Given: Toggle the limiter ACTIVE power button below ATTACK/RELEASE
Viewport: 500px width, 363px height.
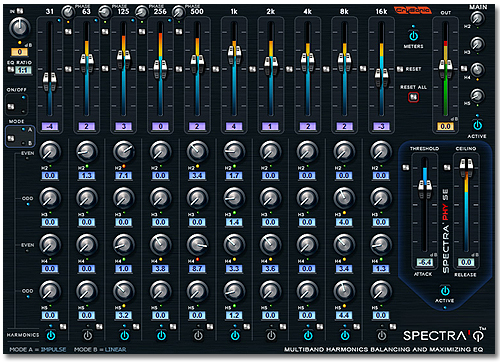Looking at the screenshot, I should 445,291.
